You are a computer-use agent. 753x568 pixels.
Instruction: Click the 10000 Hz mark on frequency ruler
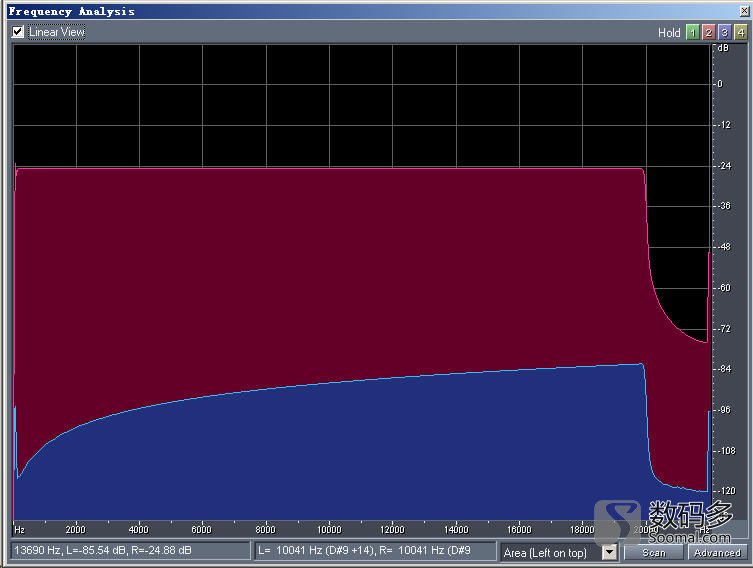tap(329, 529)
